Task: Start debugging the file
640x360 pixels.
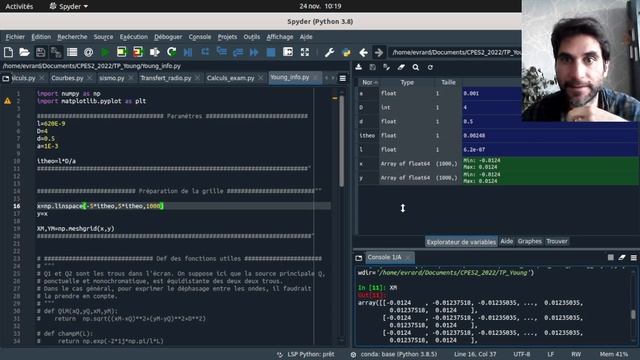Action: coord(188,52)
